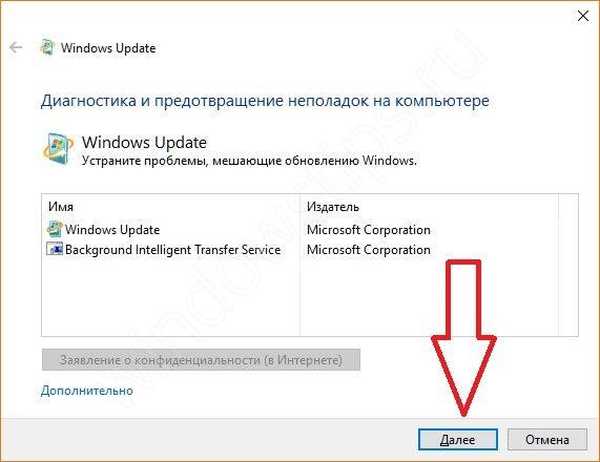Click the Устраните проблемы description text
Screen dimensions: 600x462
[249, 161]
